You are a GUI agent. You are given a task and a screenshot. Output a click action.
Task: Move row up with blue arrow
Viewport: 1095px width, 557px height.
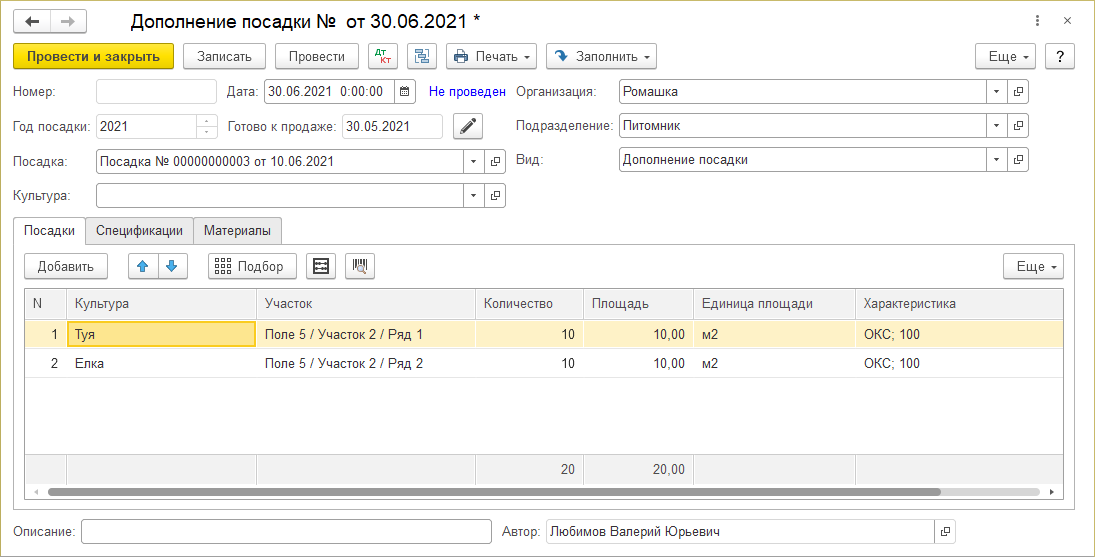click(x=143, y=266)
